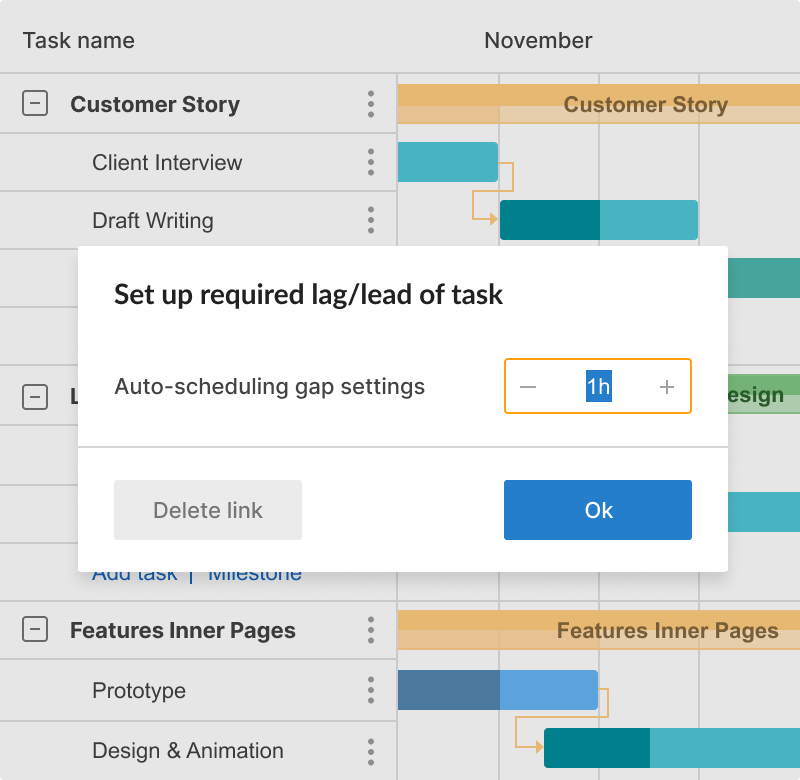Click the Ok button in dialog
Screen dimensions: 800x780
(x=598, y=510)
